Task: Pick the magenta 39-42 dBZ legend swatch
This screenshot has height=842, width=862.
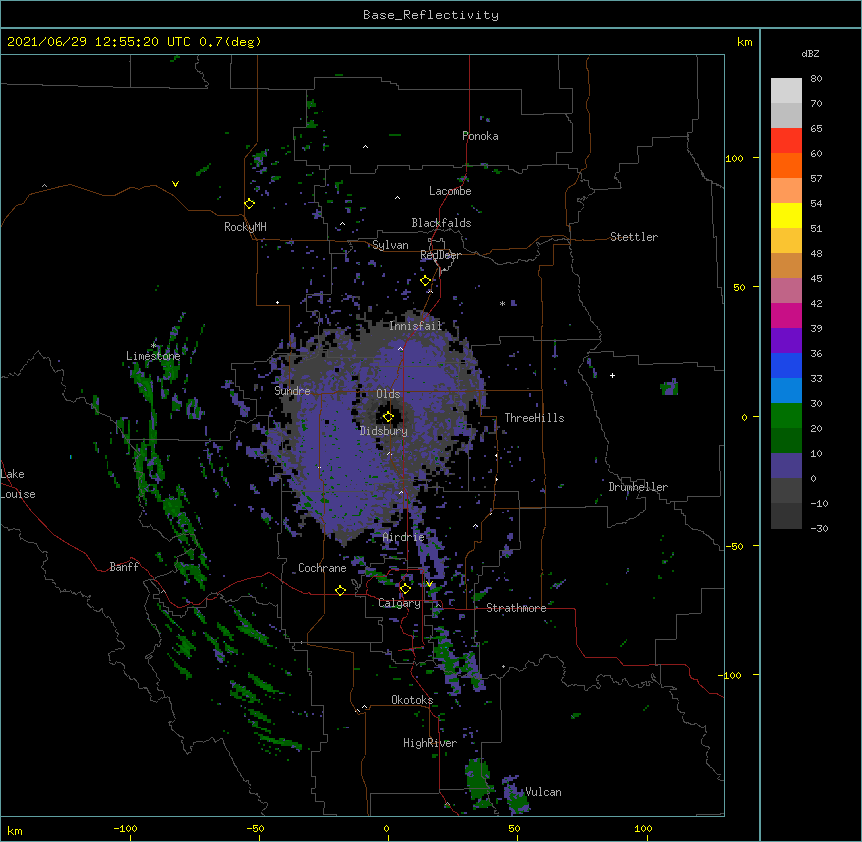Action: 786,315
